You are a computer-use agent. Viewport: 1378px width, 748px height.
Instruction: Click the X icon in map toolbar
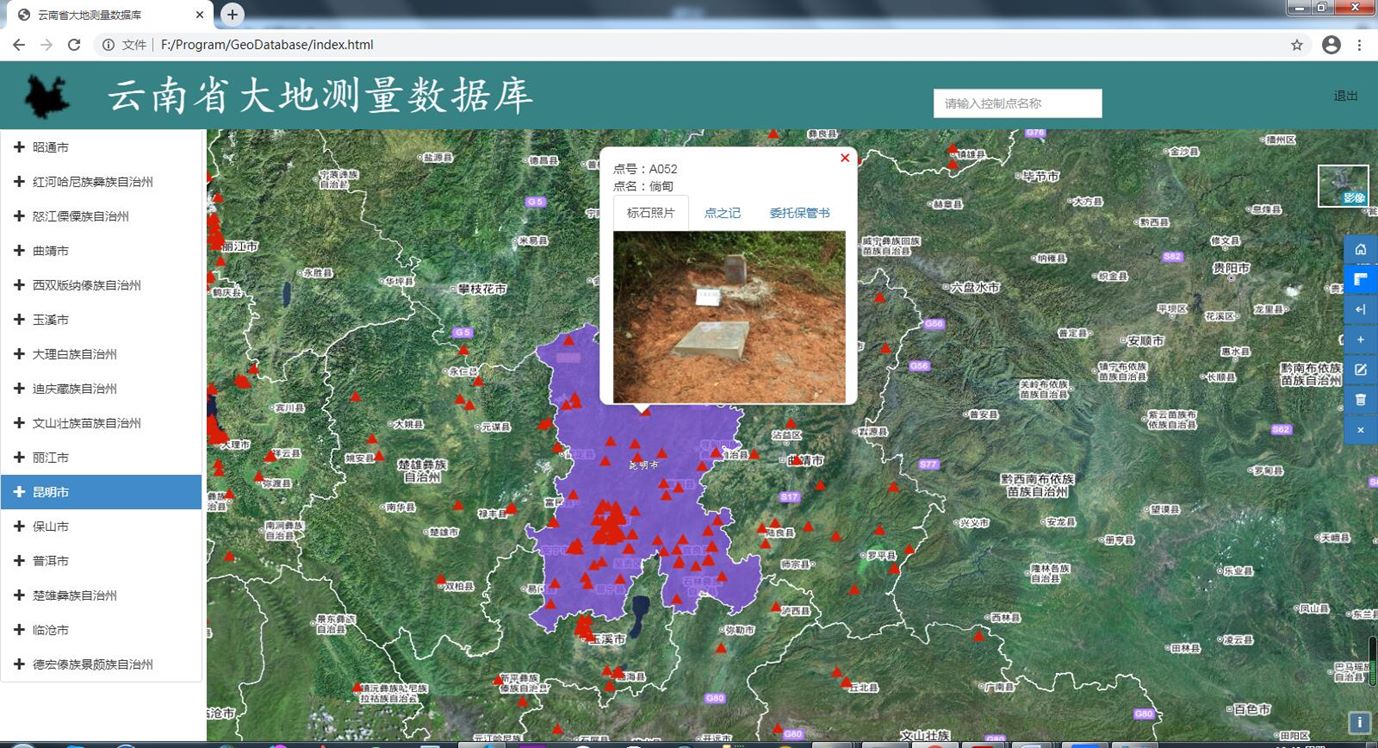1360,430
